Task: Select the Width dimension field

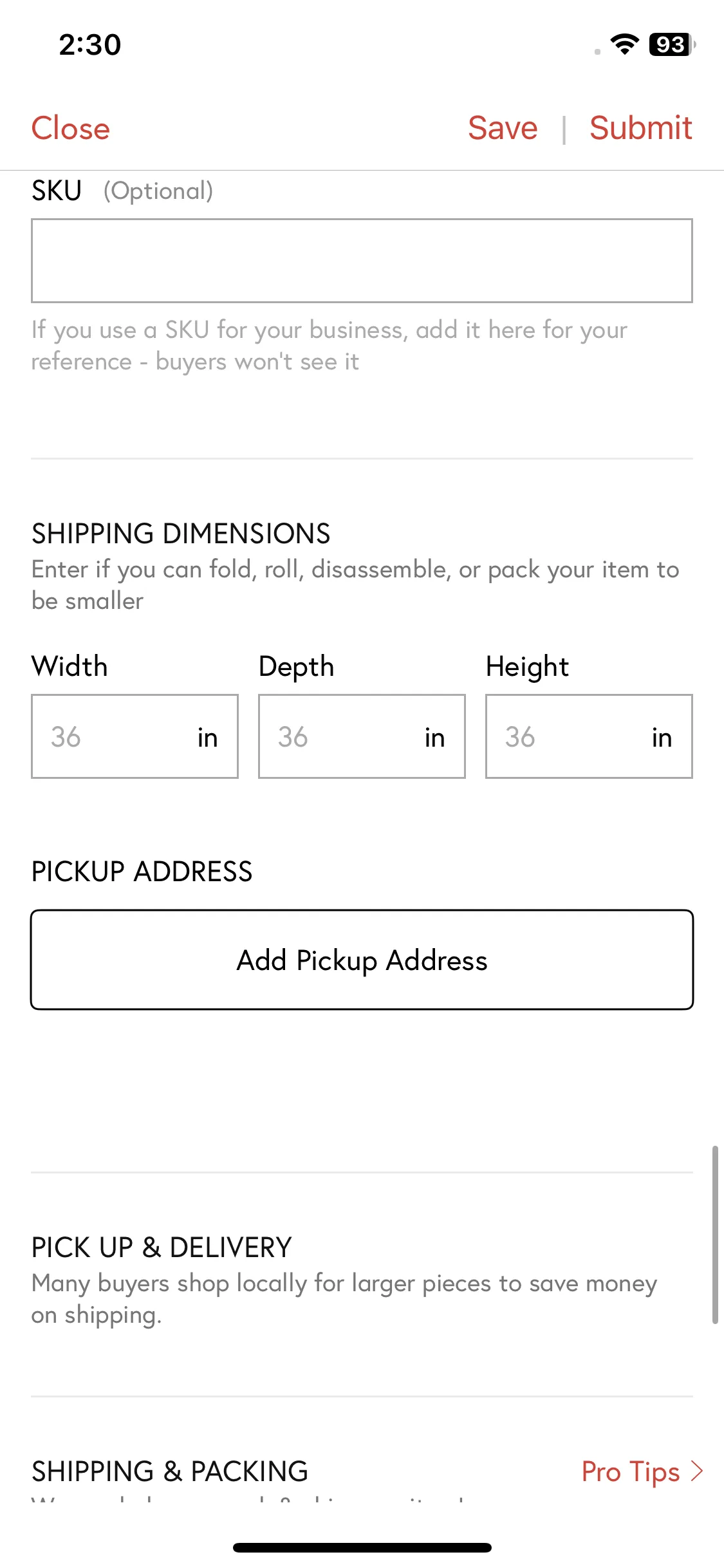Action: coord(135,736)
